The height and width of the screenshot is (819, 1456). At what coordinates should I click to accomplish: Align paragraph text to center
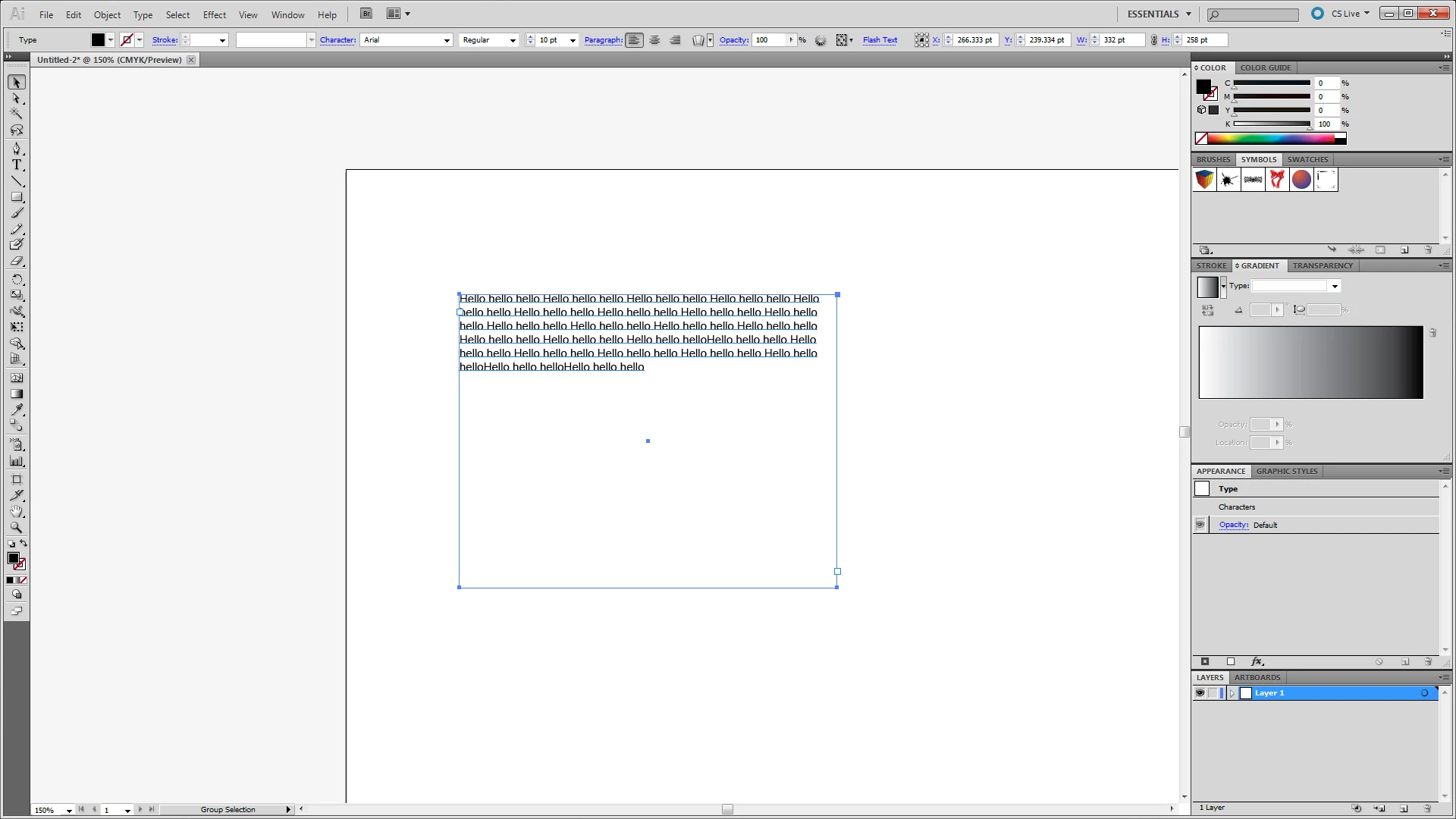pyautogui.click(x=654, y=40)
